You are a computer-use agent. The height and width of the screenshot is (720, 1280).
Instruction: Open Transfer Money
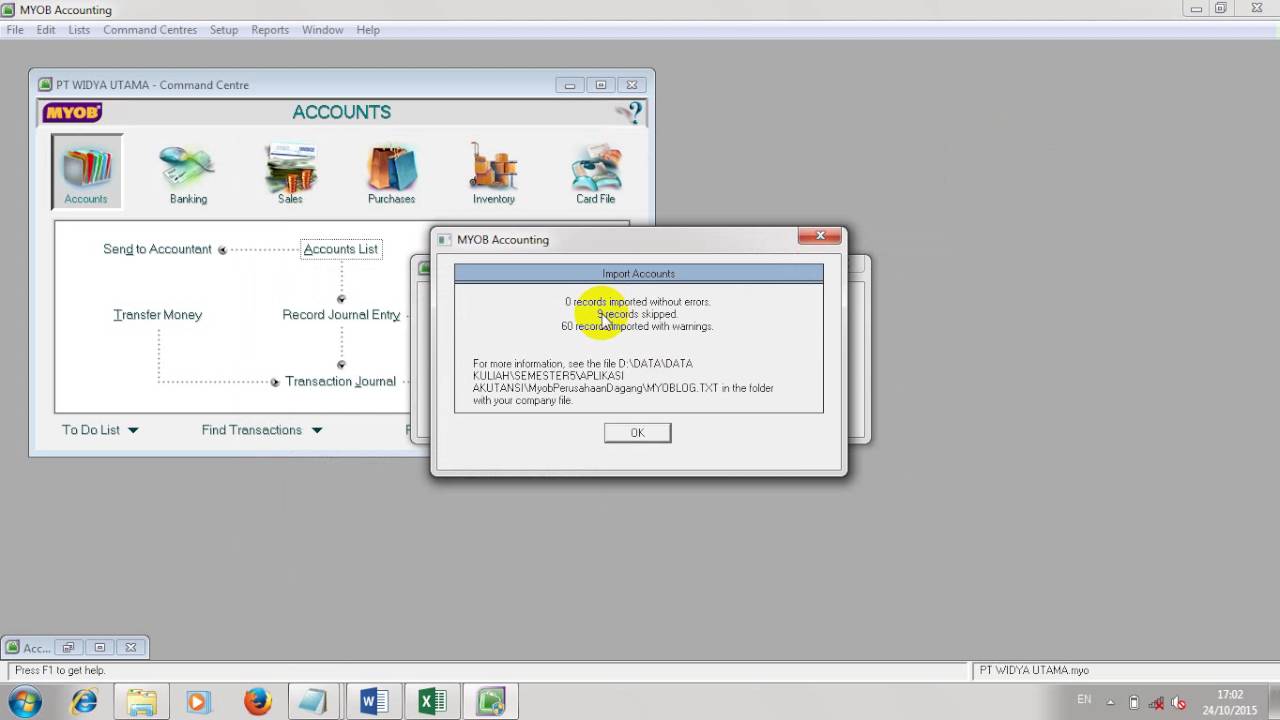point(157,314)
